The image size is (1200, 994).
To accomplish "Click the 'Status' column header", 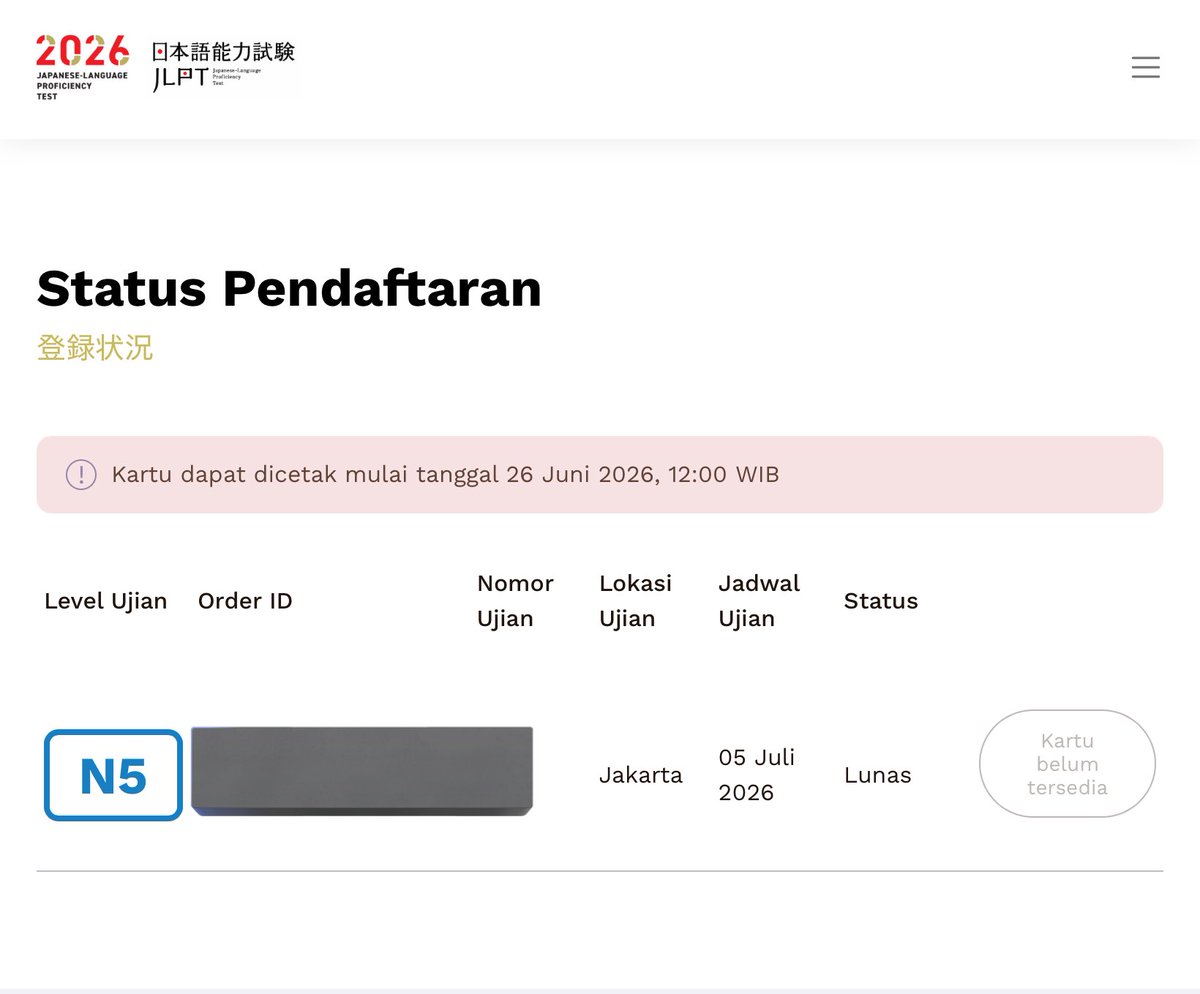I will pyautogui.click(x=881, y=601).
